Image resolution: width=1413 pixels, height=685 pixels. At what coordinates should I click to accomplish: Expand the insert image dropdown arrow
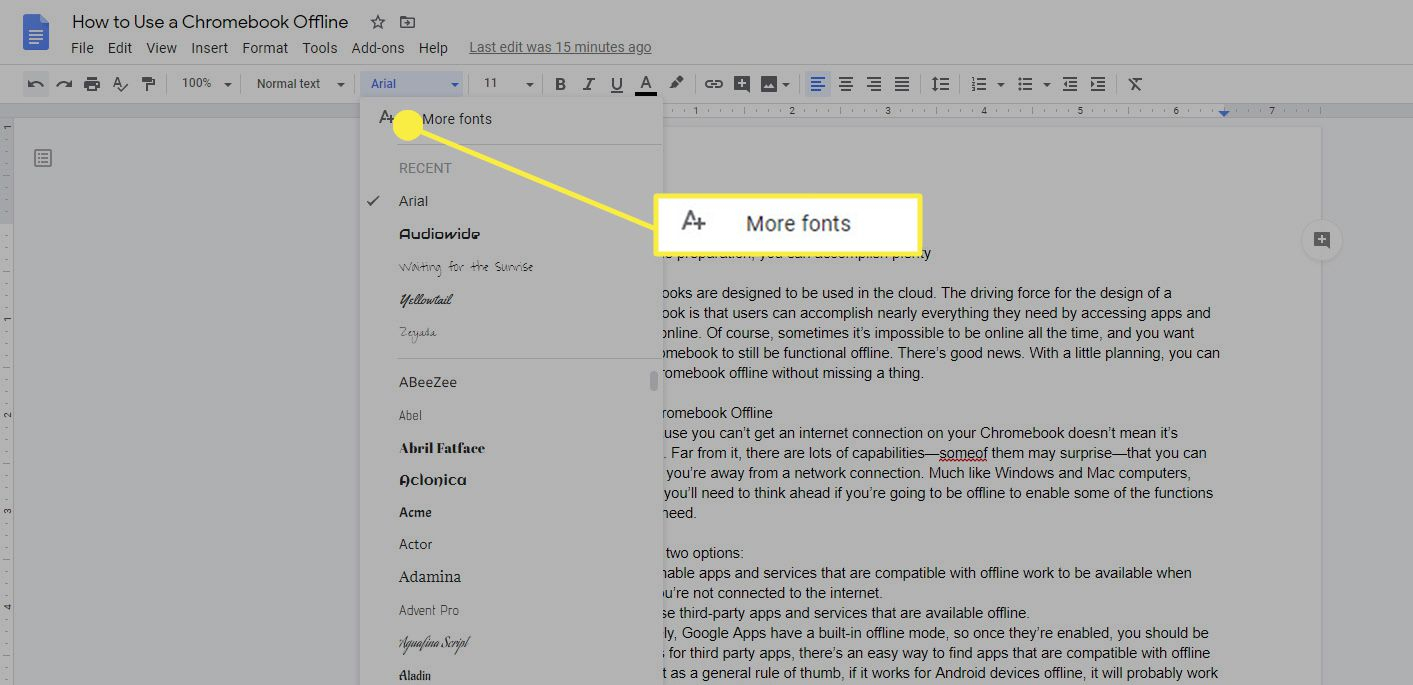pos(786,84)
